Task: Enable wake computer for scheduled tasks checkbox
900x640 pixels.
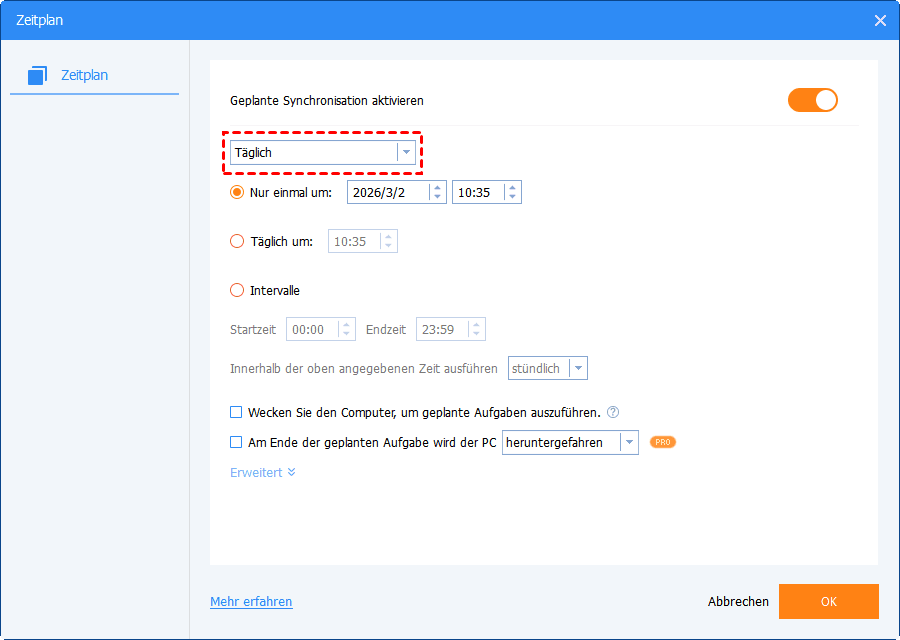Action: (237, 412)
